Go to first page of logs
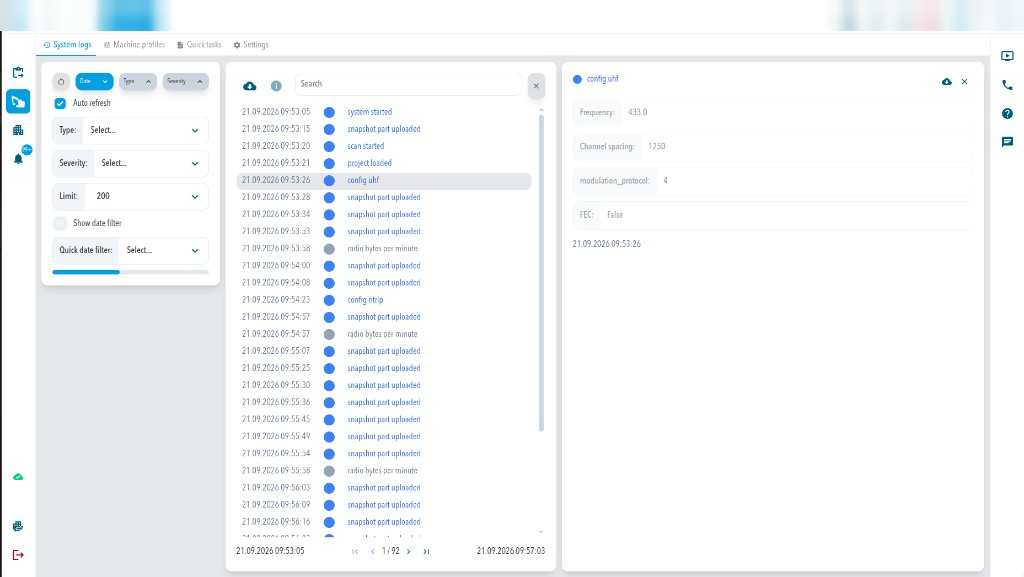1024x577 pixels. click(355, 552)
